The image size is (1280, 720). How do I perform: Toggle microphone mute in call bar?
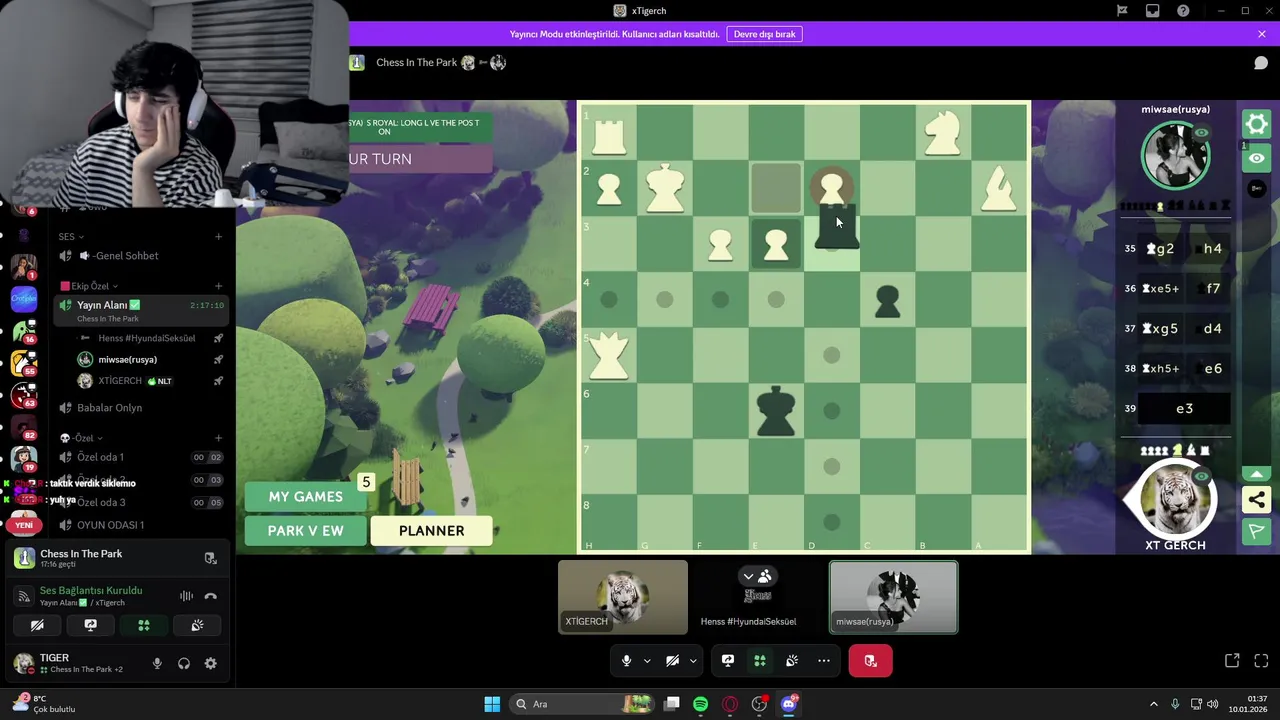pos(626,660)
